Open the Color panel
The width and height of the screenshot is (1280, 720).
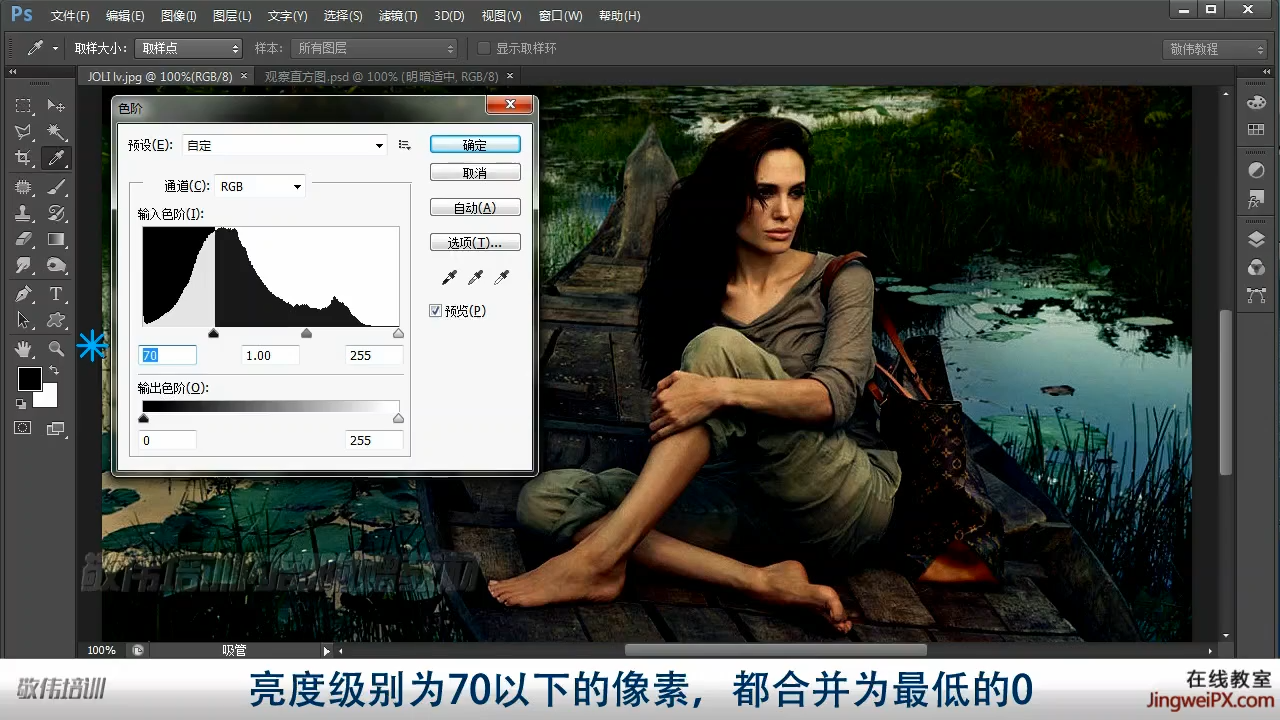pos(1256,103)
